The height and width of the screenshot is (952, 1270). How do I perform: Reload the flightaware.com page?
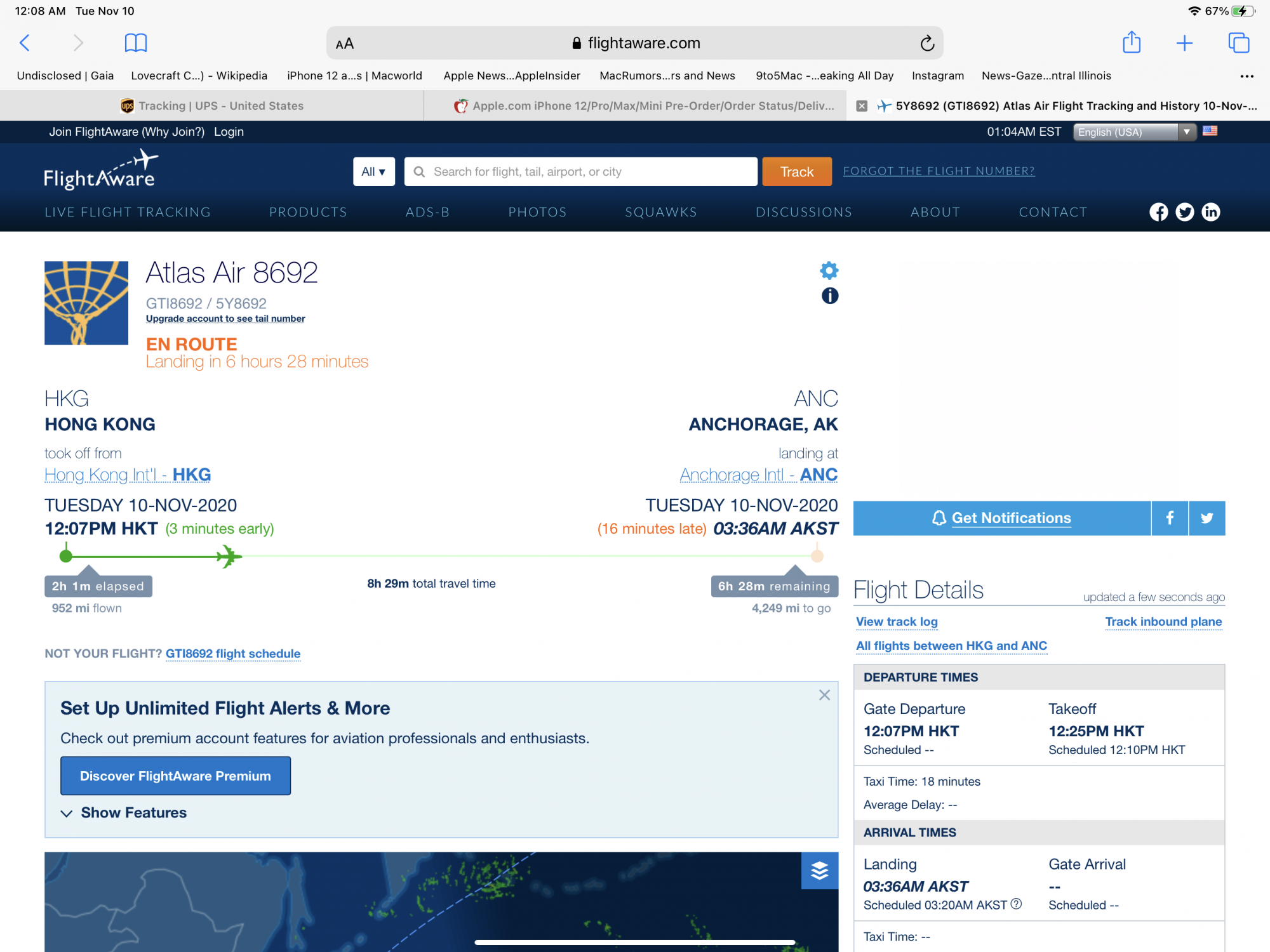pos(927,43)
